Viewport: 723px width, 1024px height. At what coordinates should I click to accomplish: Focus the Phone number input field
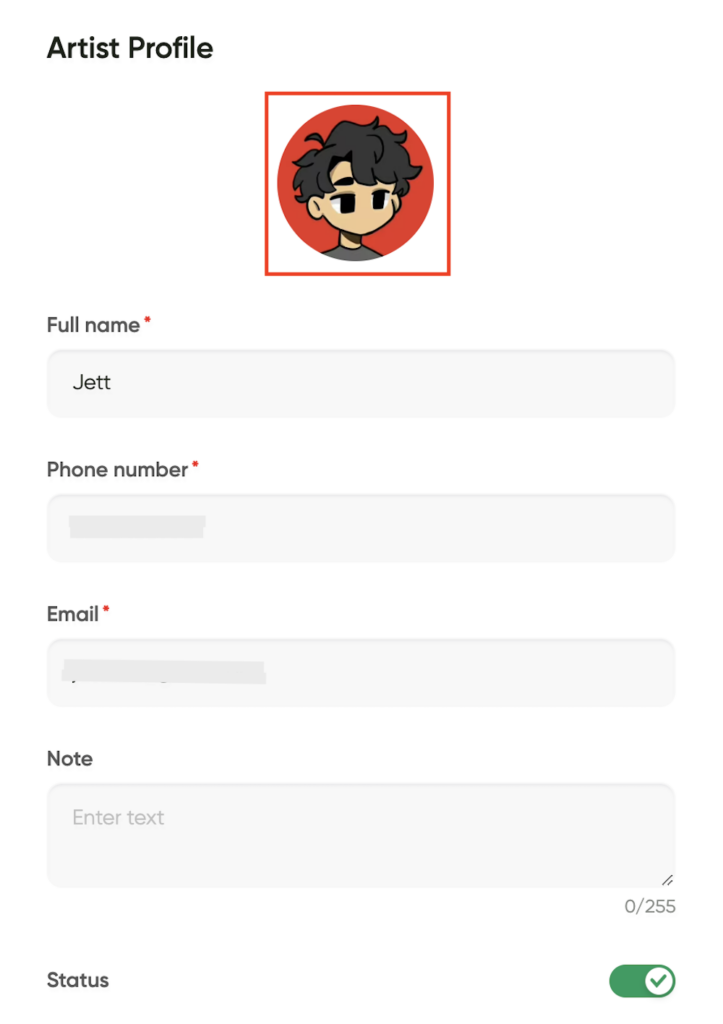361,528
